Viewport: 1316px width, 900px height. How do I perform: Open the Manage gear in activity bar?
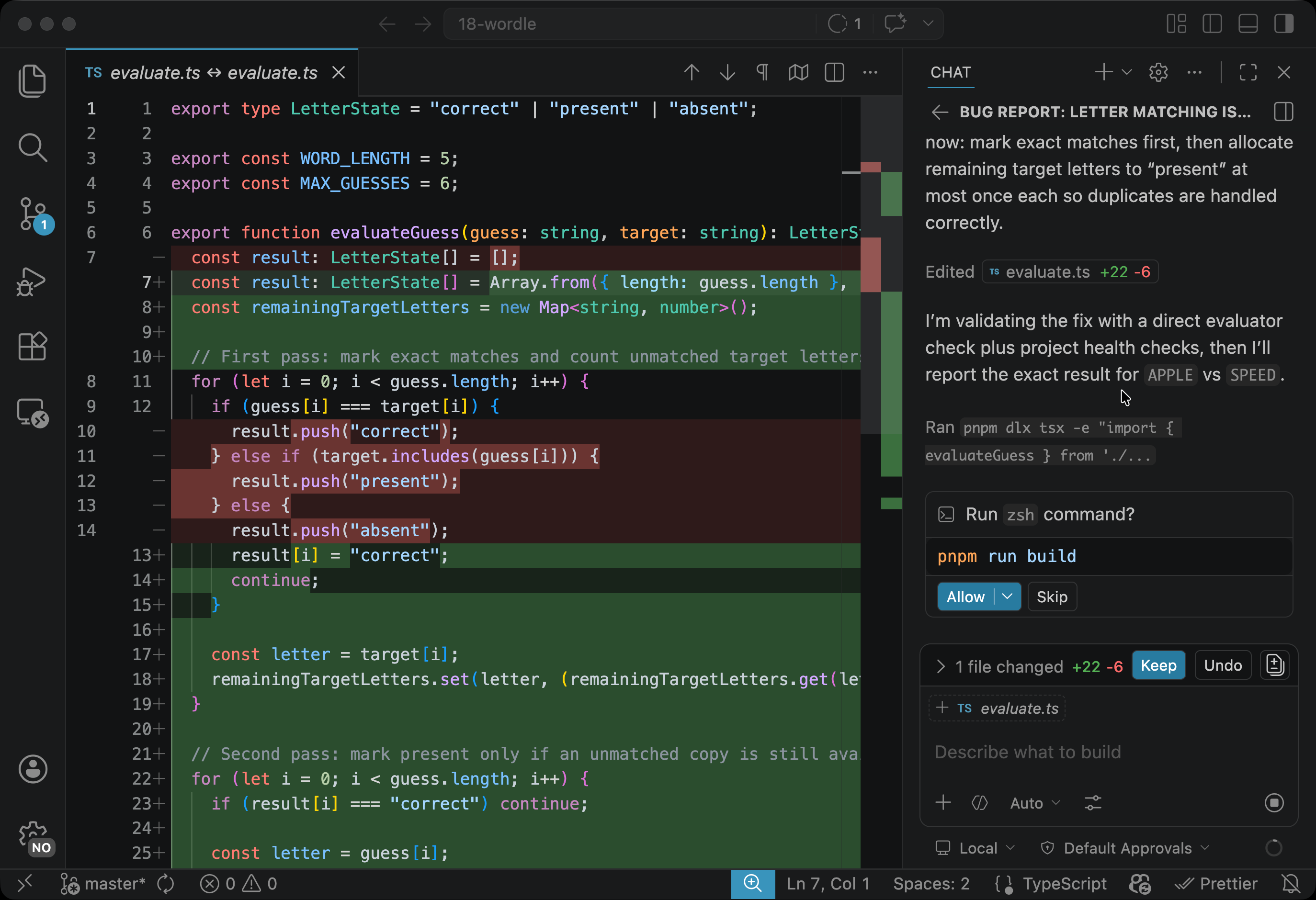tap(34, 838)
